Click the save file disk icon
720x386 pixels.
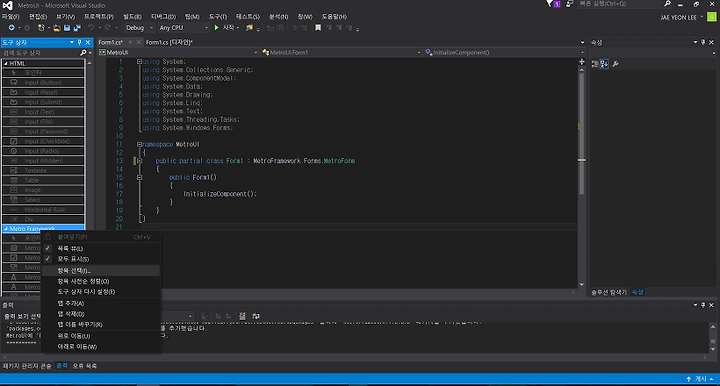67,28
